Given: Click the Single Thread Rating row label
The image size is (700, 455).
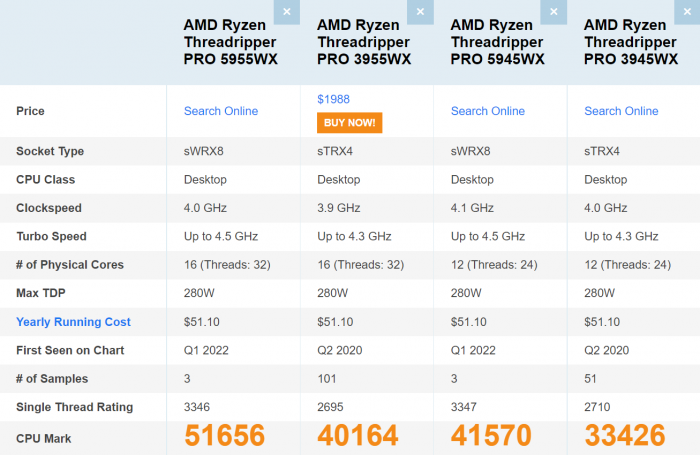Looking at the screenshot, I should pyautogui.click(x=74, y=407).
